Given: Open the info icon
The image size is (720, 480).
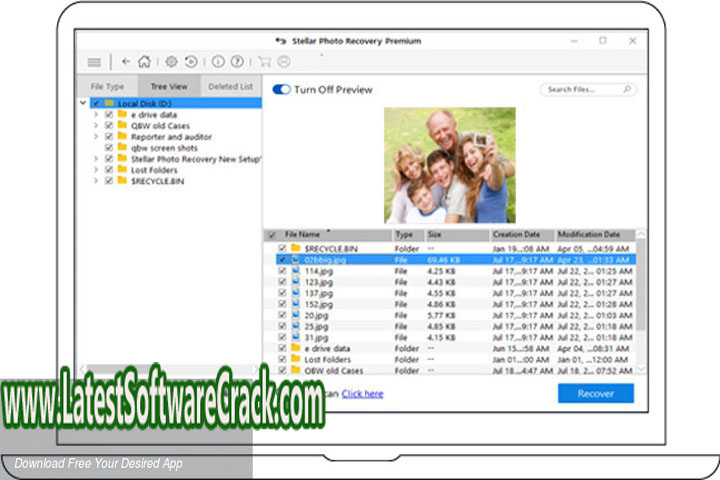Looking at the screenshot, I should tap(218, 62).
